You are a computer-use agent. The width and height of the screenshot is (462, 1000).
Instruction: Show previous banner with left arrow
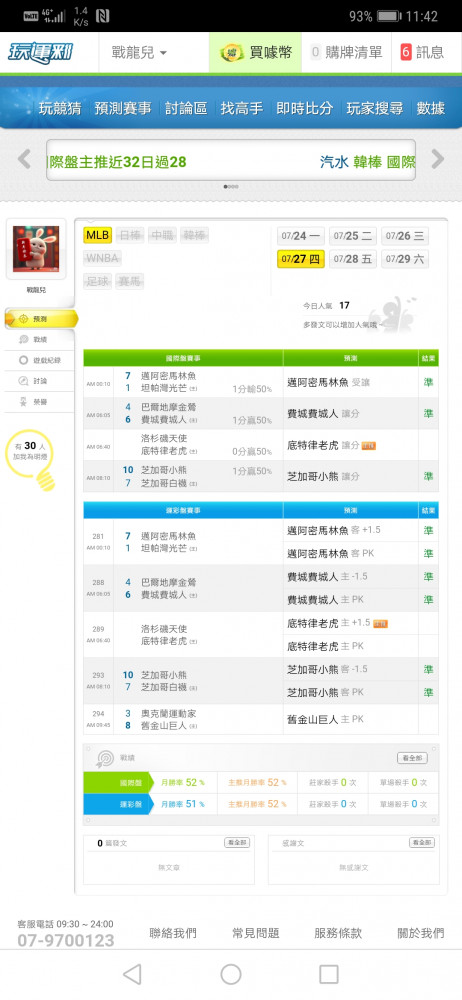pyautogui.click(x=24, y=159)
